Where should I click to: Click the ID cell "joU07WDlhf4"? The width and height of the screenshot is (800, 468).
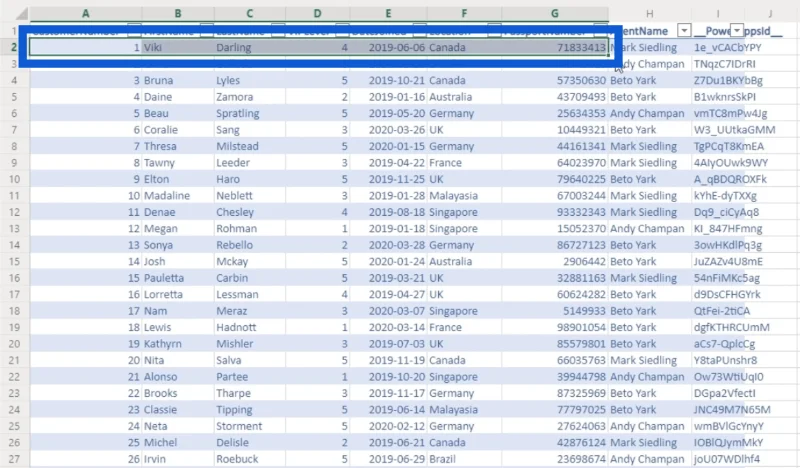727,459
